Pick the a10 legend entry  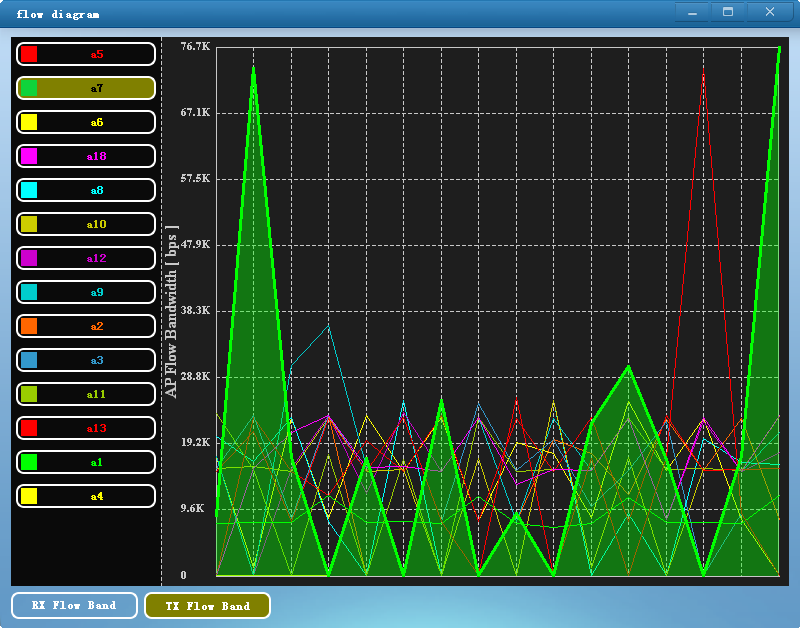[86, 224]
